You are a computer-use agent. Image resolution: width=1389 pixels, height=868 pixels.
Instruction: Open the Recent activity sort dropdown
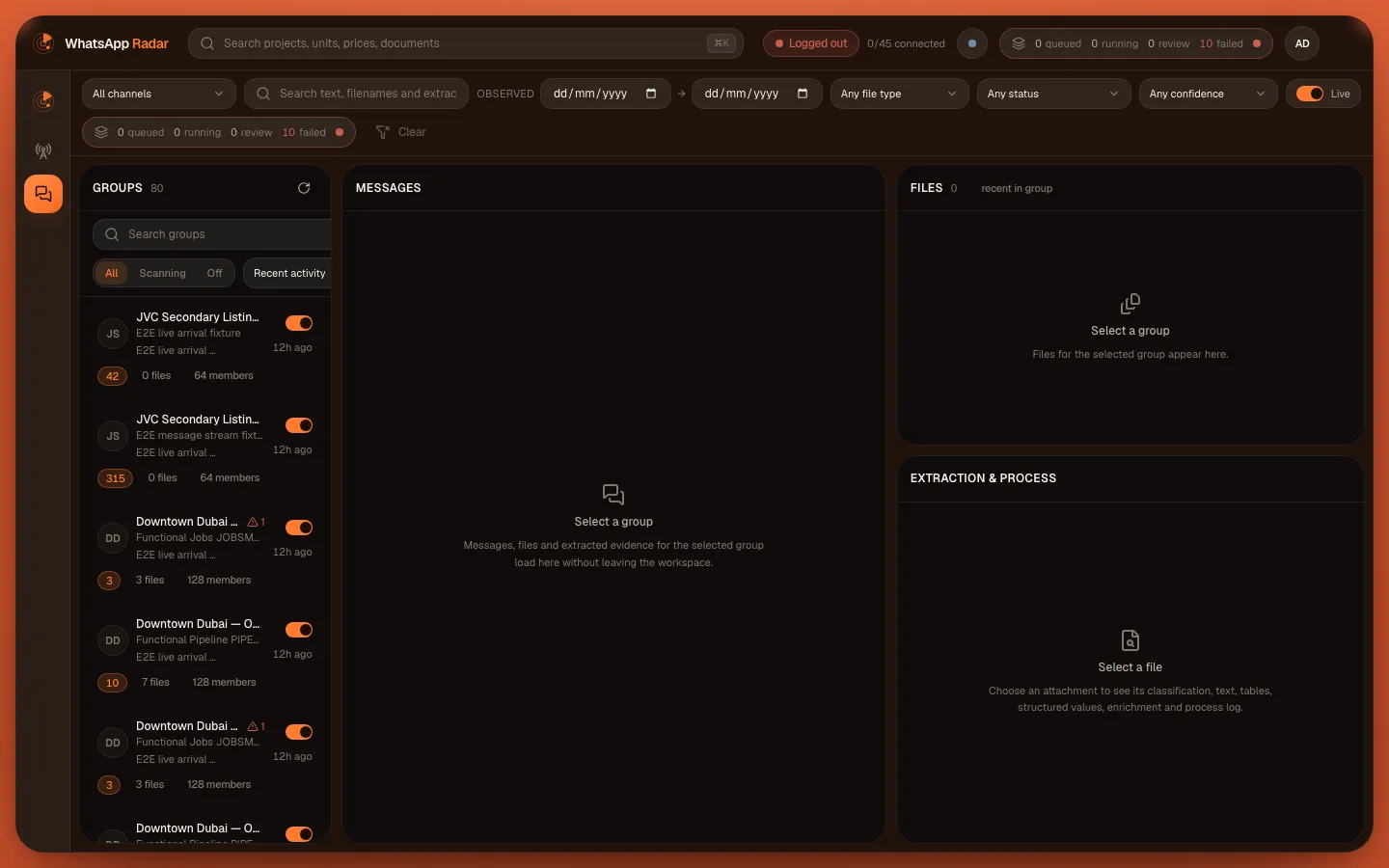click(287, 273)
